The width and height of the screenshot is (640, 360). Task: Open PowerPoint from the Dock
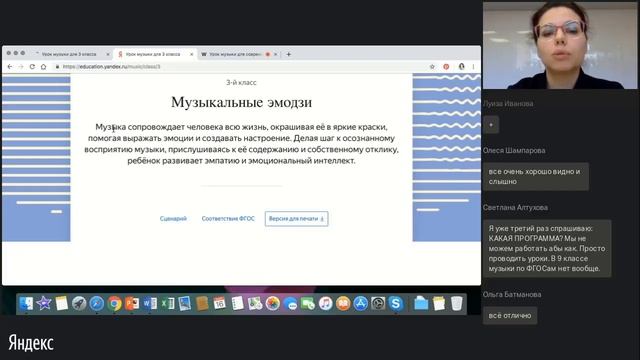click(x=132, y=304)
